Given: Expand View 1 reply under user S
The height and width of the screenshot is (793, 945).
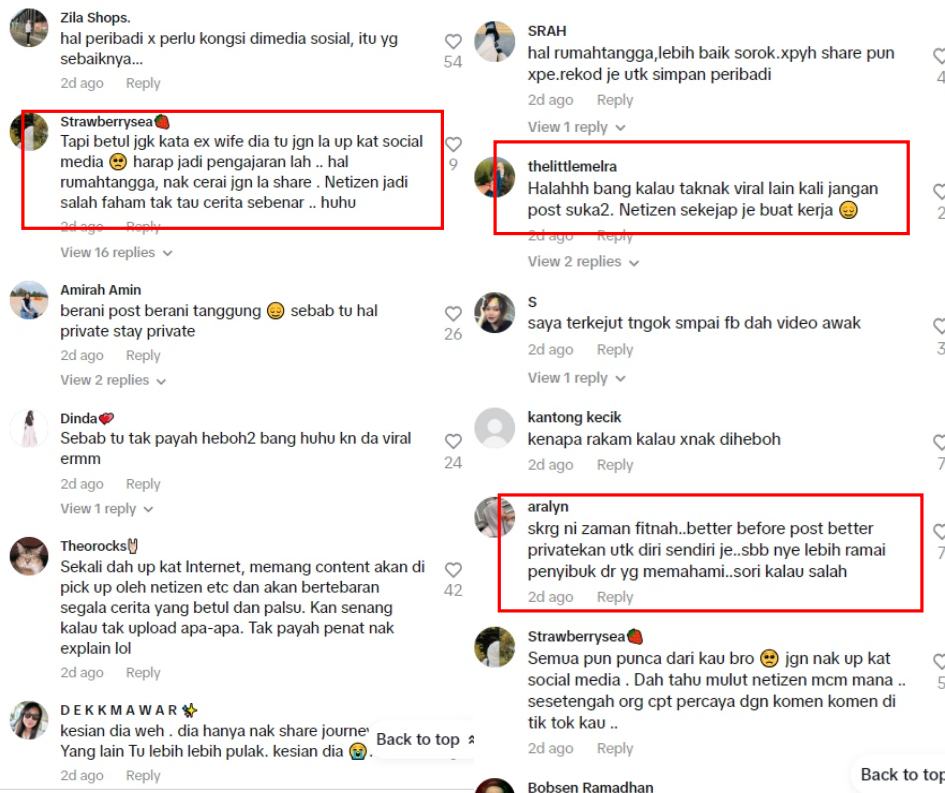Looking at the screenshot, I should [x=577, y=378].
